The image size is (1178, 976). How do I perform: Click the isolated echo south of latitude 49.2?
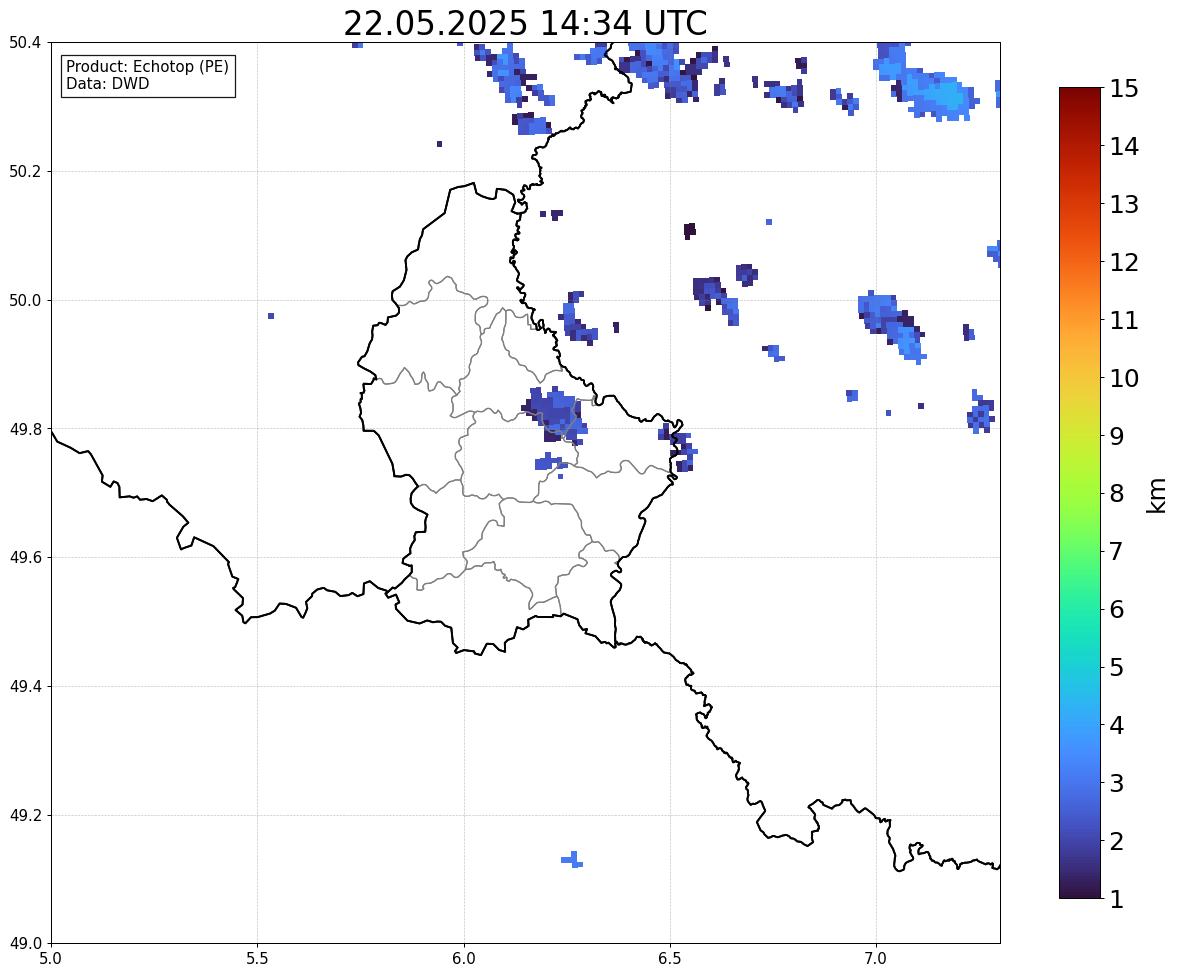572,860
